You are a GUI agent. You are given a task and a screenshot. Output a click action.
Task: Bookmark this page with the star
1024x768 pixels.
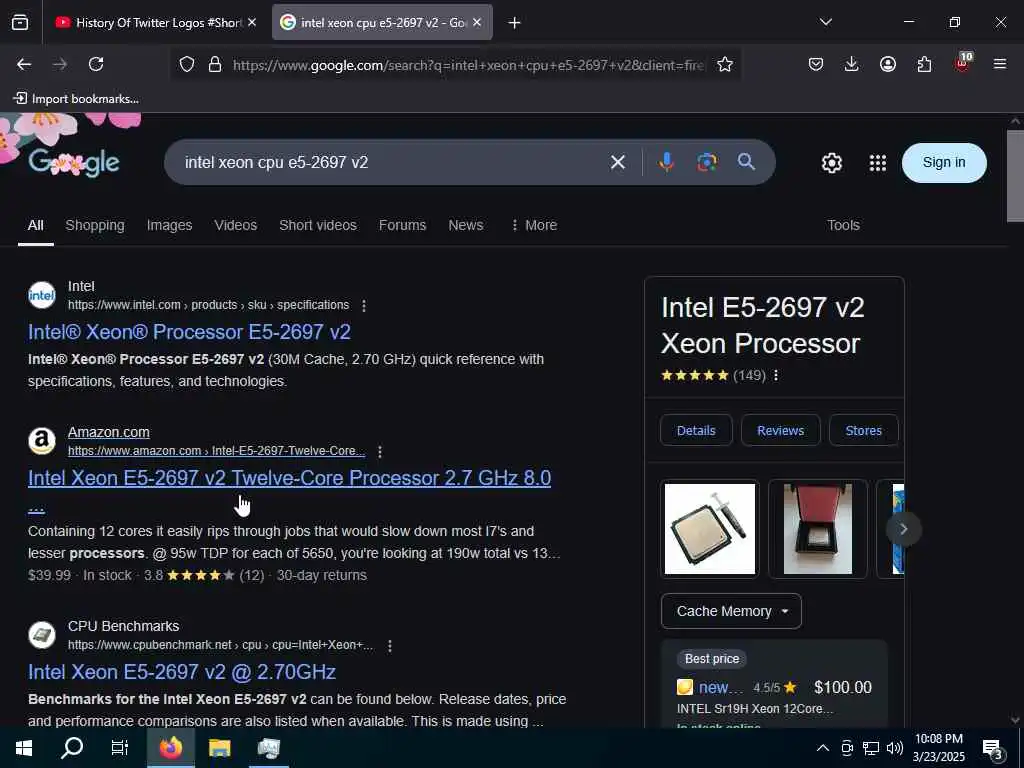click(x=725, y=64)
